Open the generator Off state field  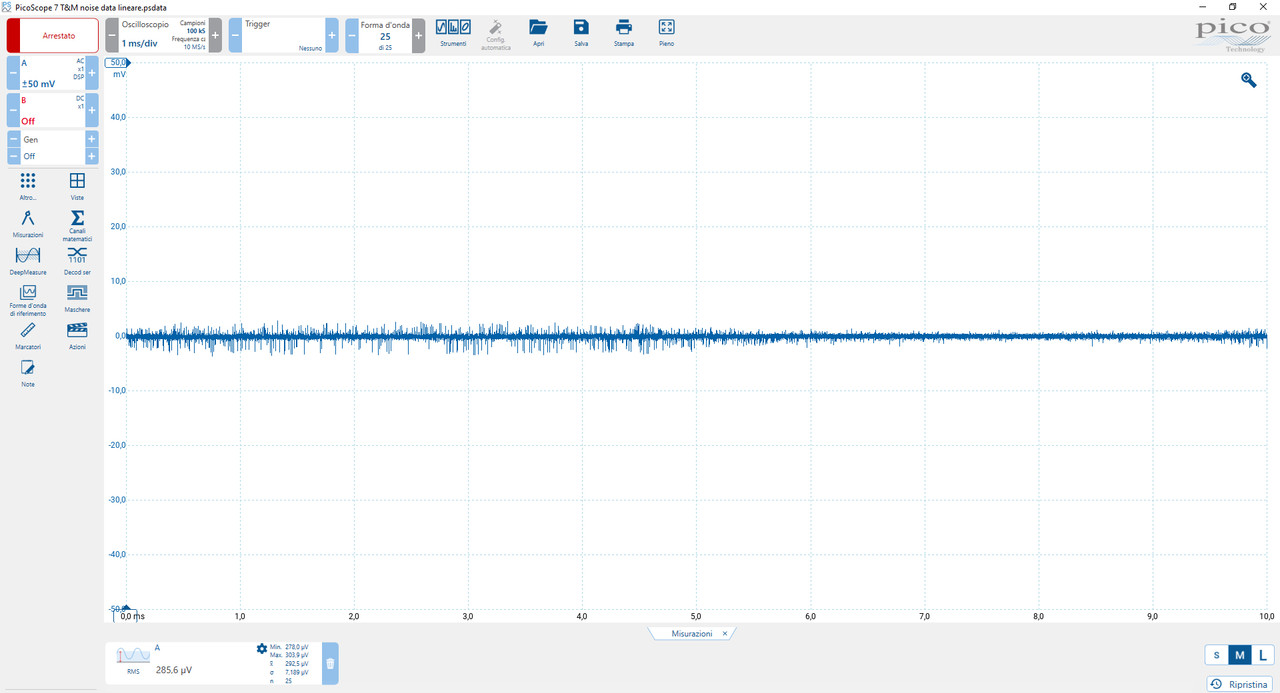pyautogui.click(x=52, y=156)
